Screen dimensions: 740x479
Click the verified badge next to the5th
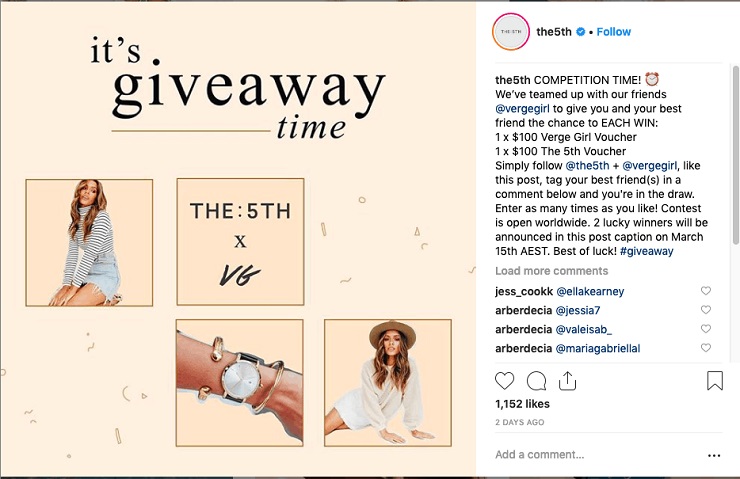click(581, 32)
